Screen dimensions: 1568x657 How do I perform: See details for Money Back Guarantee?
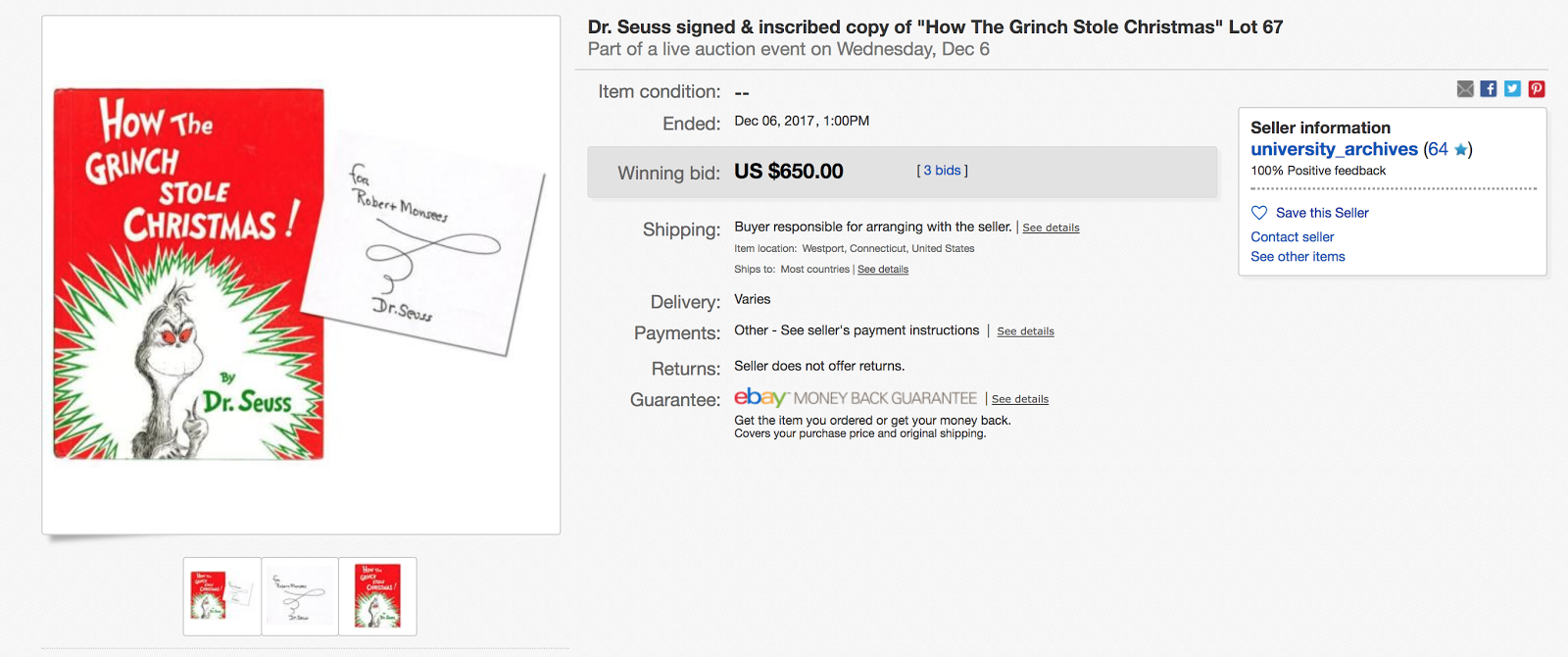pos(1019,399)
